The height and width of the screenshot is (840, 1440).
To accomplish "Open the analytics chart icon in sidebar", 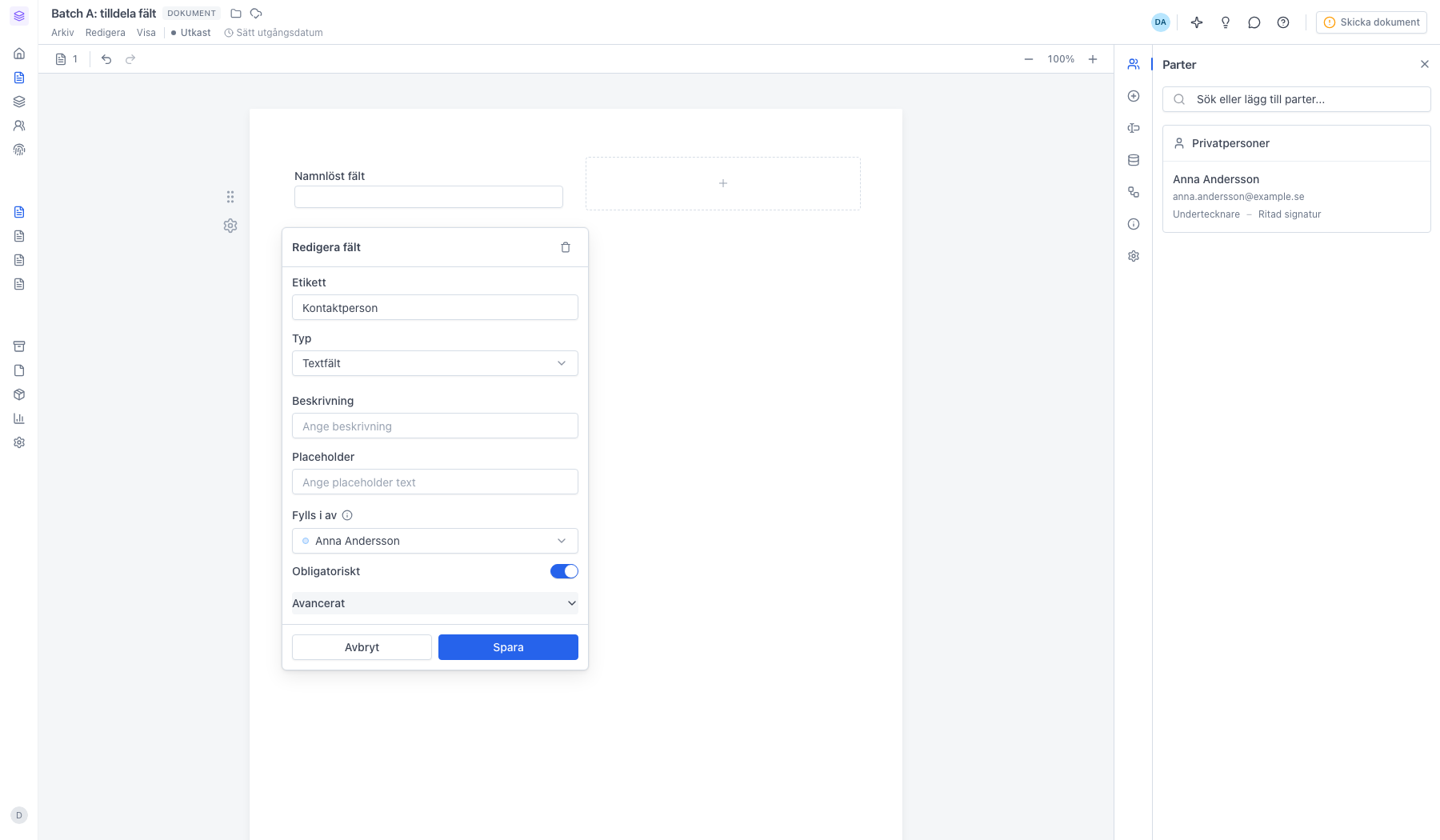I will coord(19,418).
